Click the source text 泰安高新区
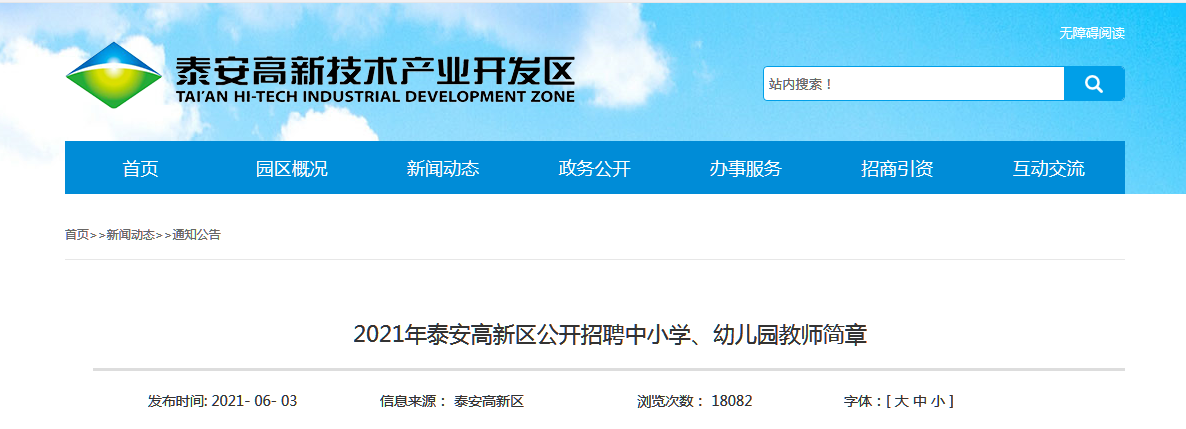 pyautogui.click(x=489, y=401)
